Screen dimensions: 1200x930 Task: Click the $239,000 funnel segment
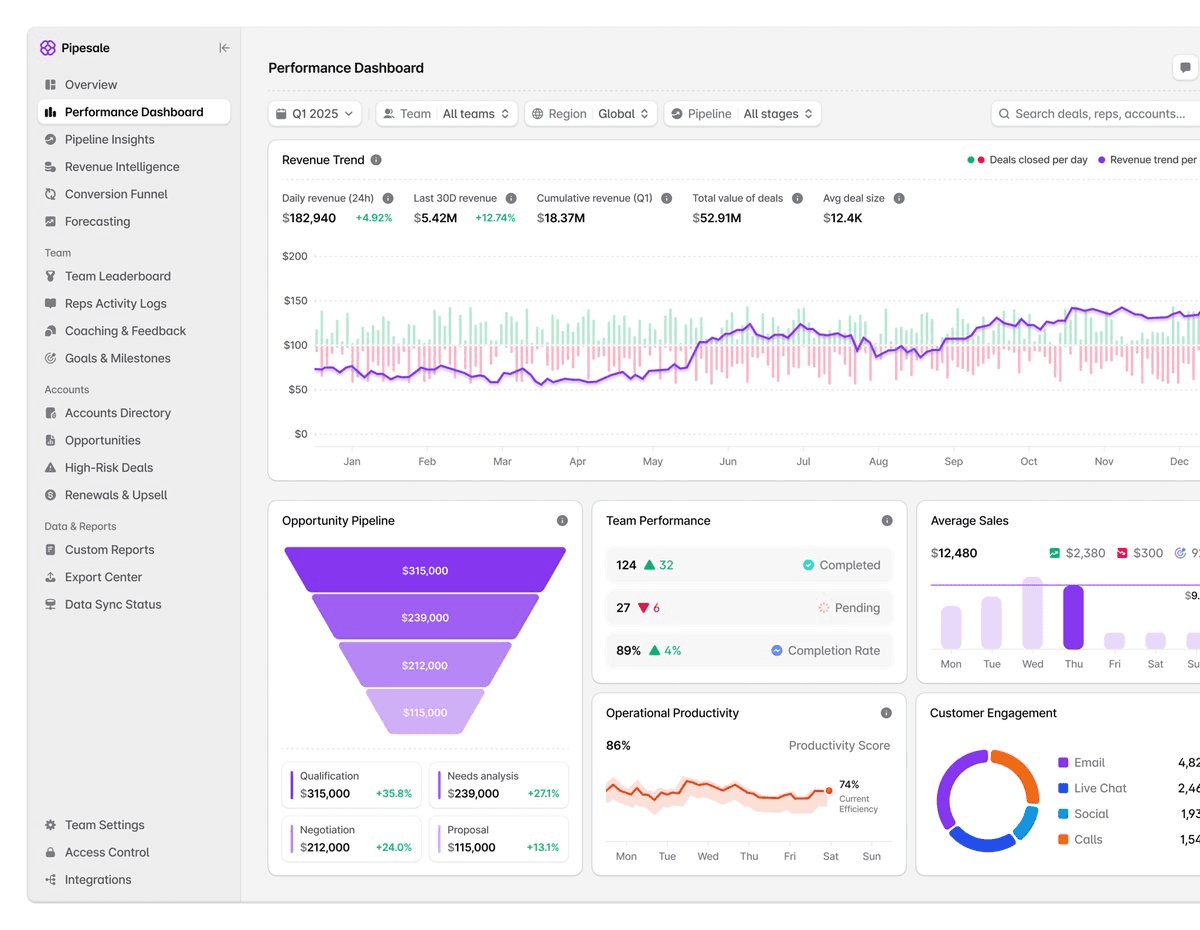tap(425, 617)
